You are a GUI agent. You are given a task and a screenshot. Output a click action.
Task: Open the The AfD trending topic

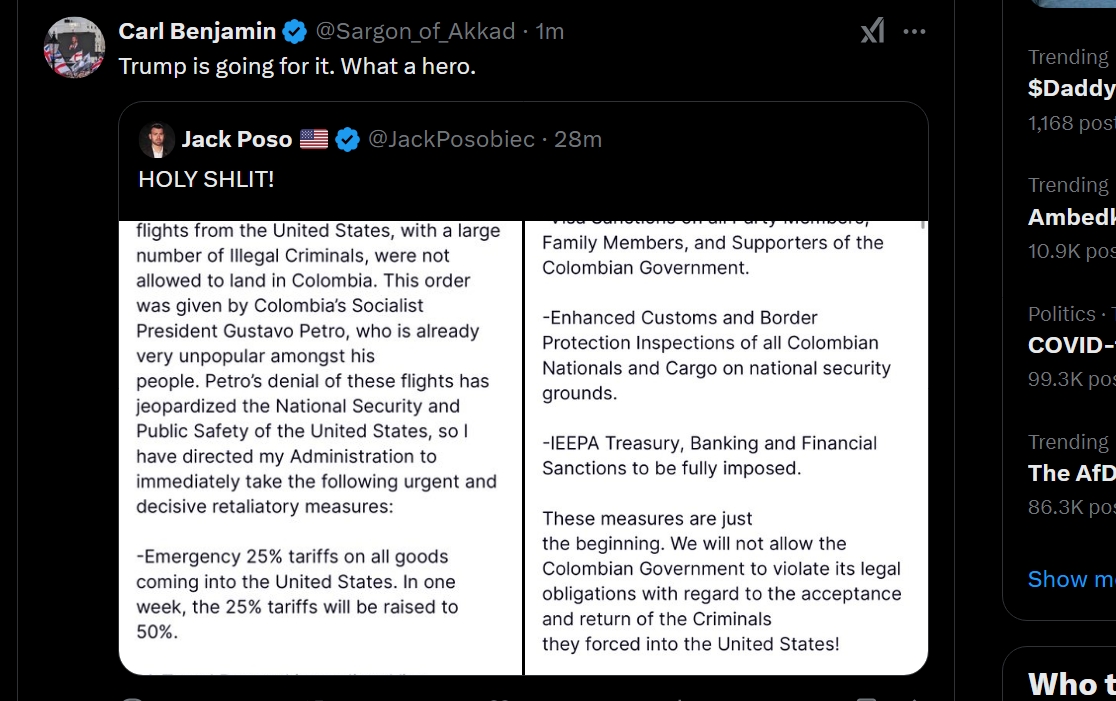pyautogui.click(x=1071, y=473)
